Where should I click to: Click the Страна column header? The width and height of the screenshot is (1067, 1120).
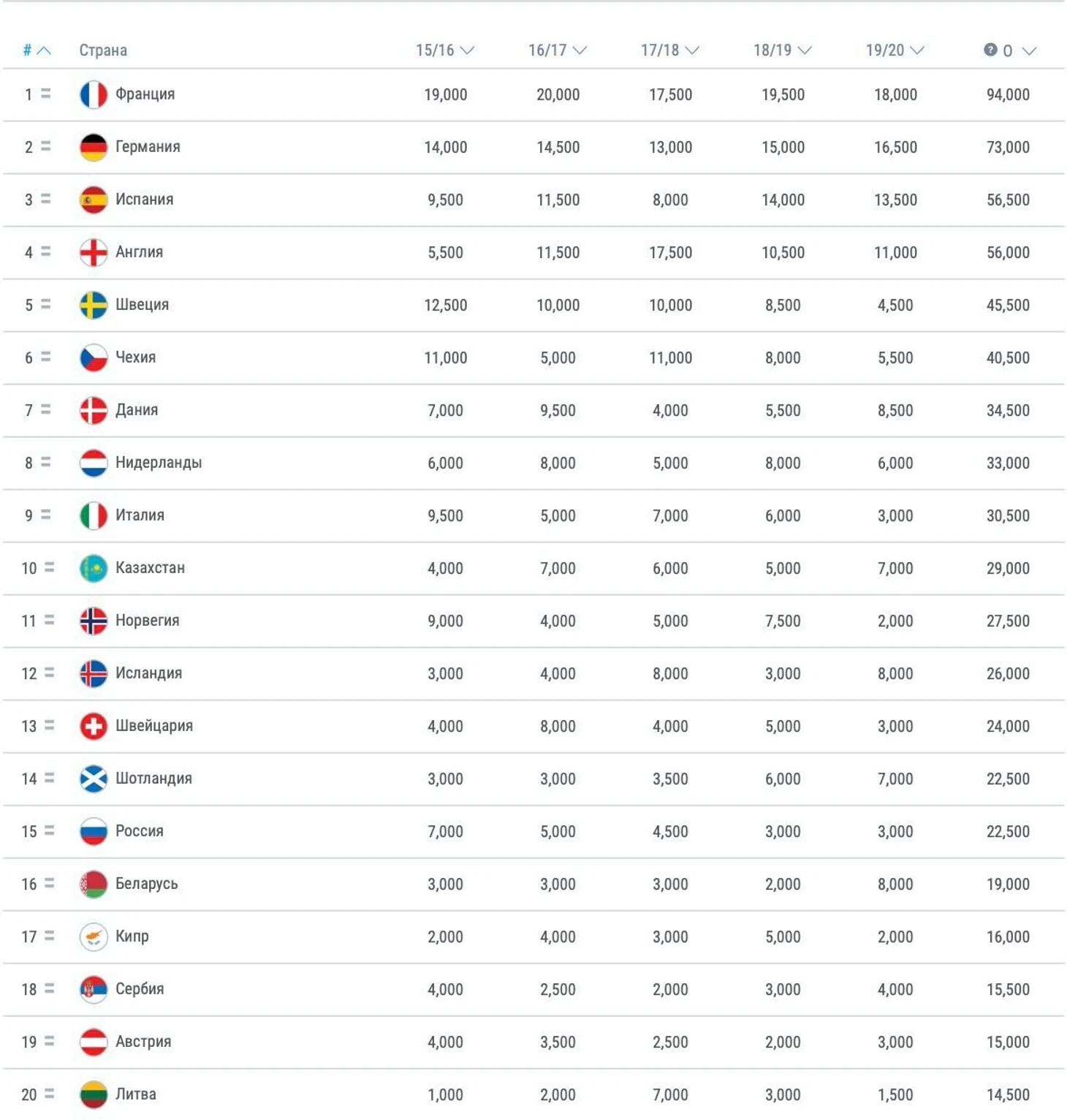point(103,50)
